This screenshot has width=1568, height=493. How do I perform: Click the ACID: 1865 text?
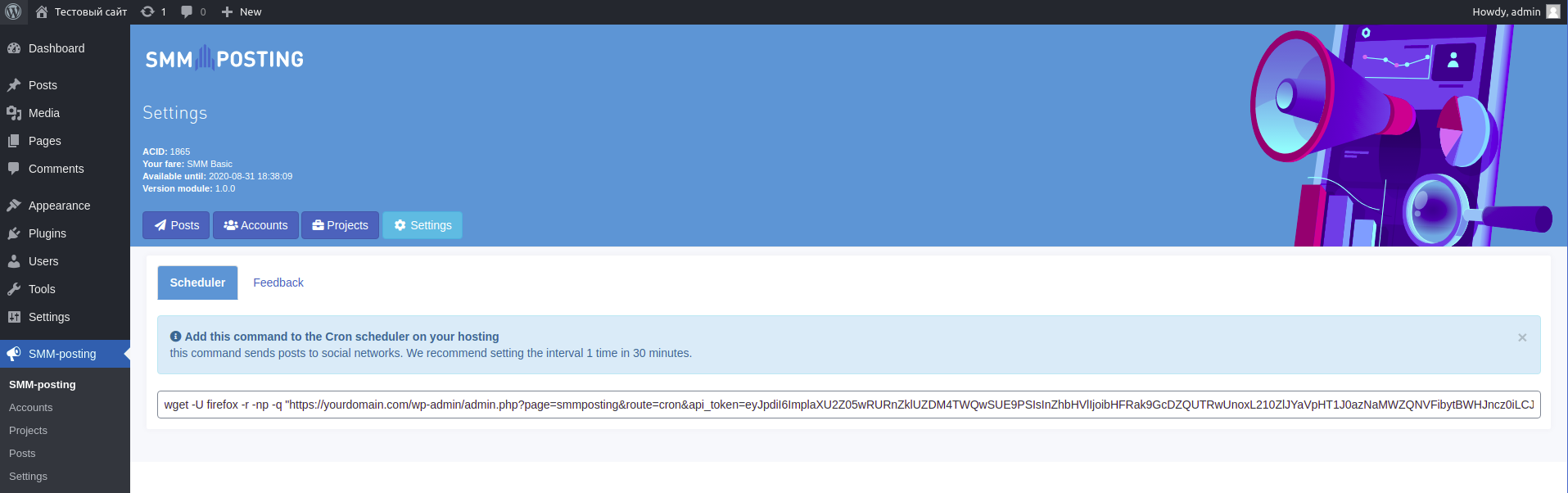(x=166, y=152)
